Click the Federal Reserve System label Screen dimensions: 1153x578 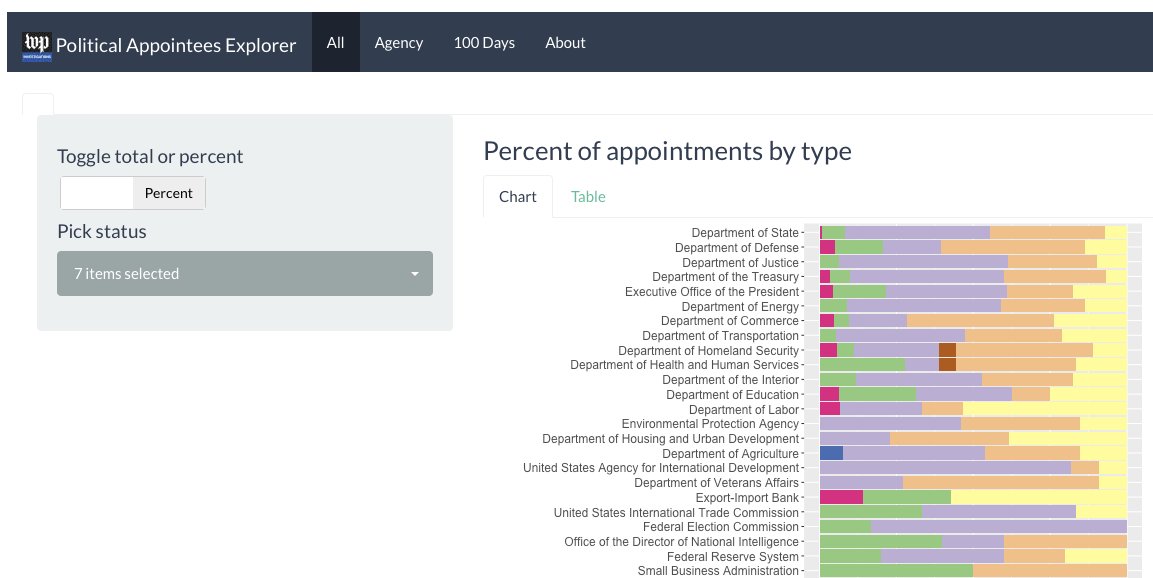(x=732, y=557)
